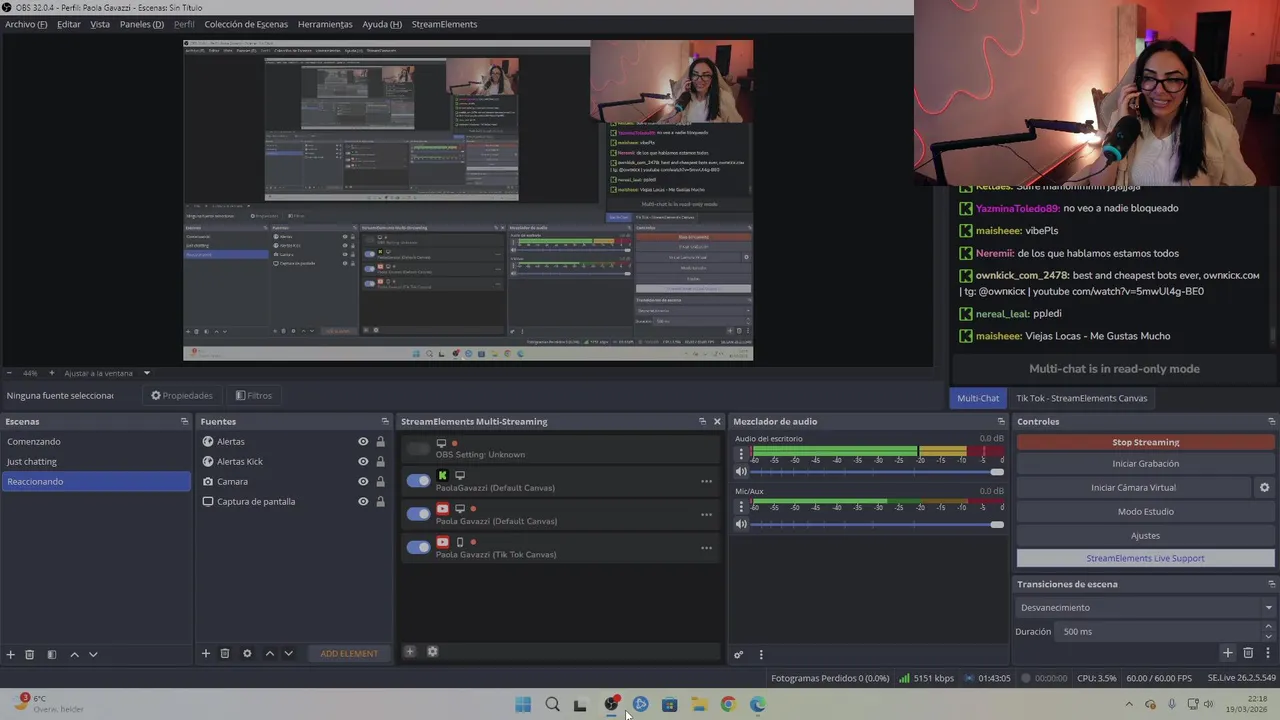Open Windows Start button on taskbar
Viewport: 1280px width, 720px height.
tap(523, 705)
